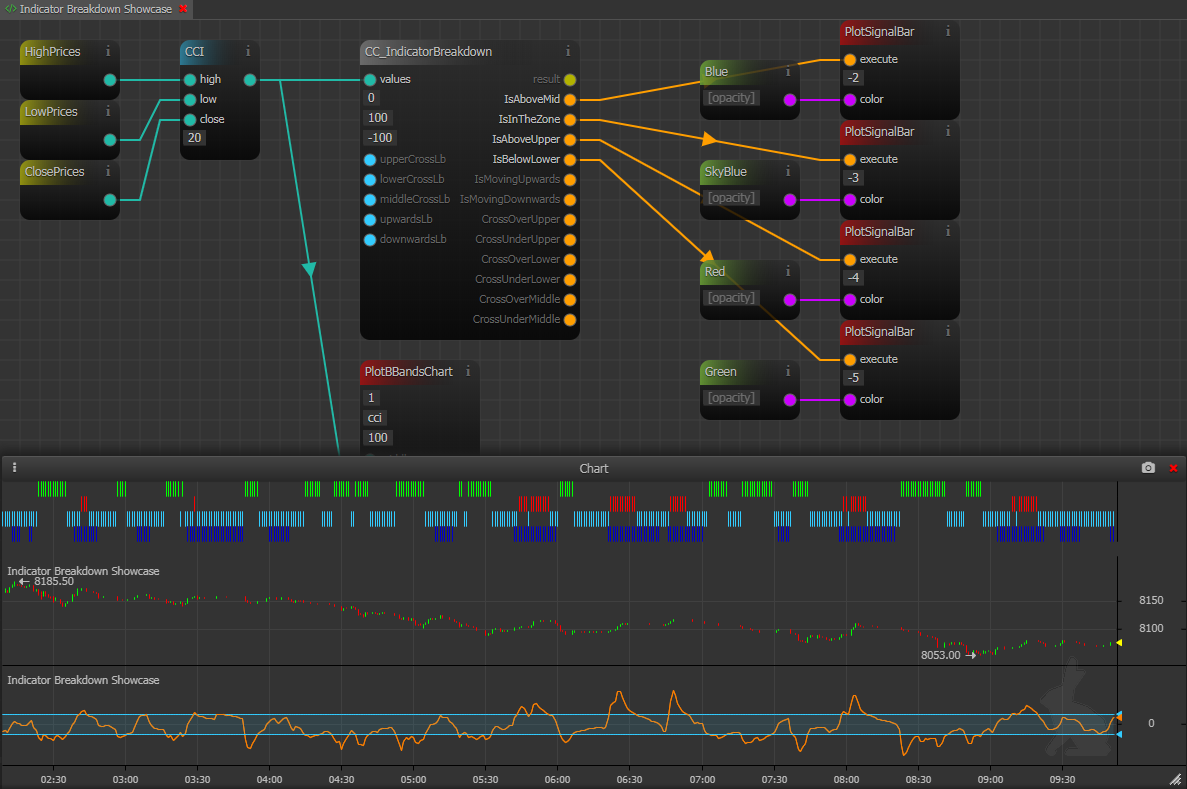Click the middleCrossLb input port
Image resolution: width=1187 pixels, height=789 pixels.
click(370, 200)
